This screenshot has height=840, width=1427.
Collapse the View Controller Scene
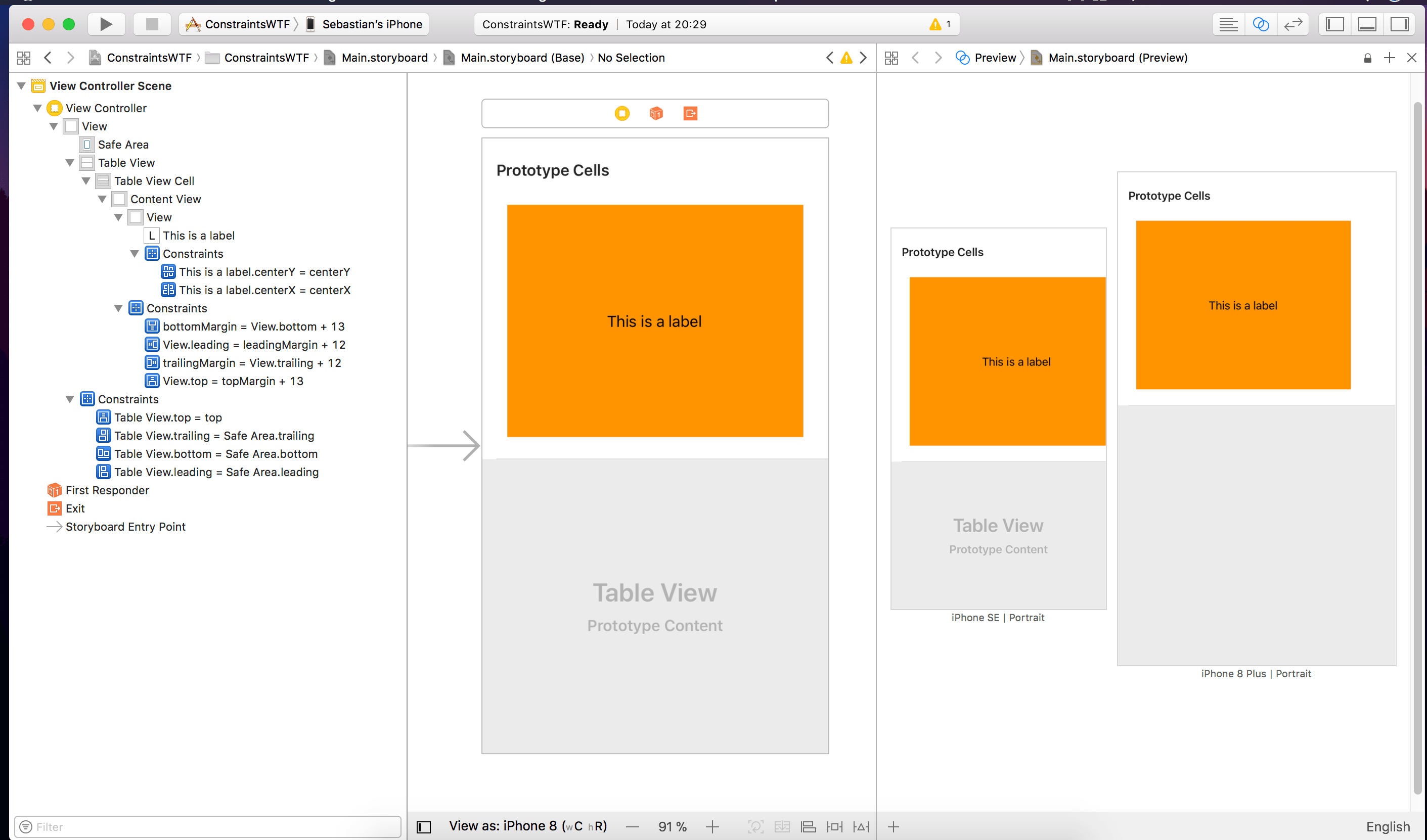(21, 85)
